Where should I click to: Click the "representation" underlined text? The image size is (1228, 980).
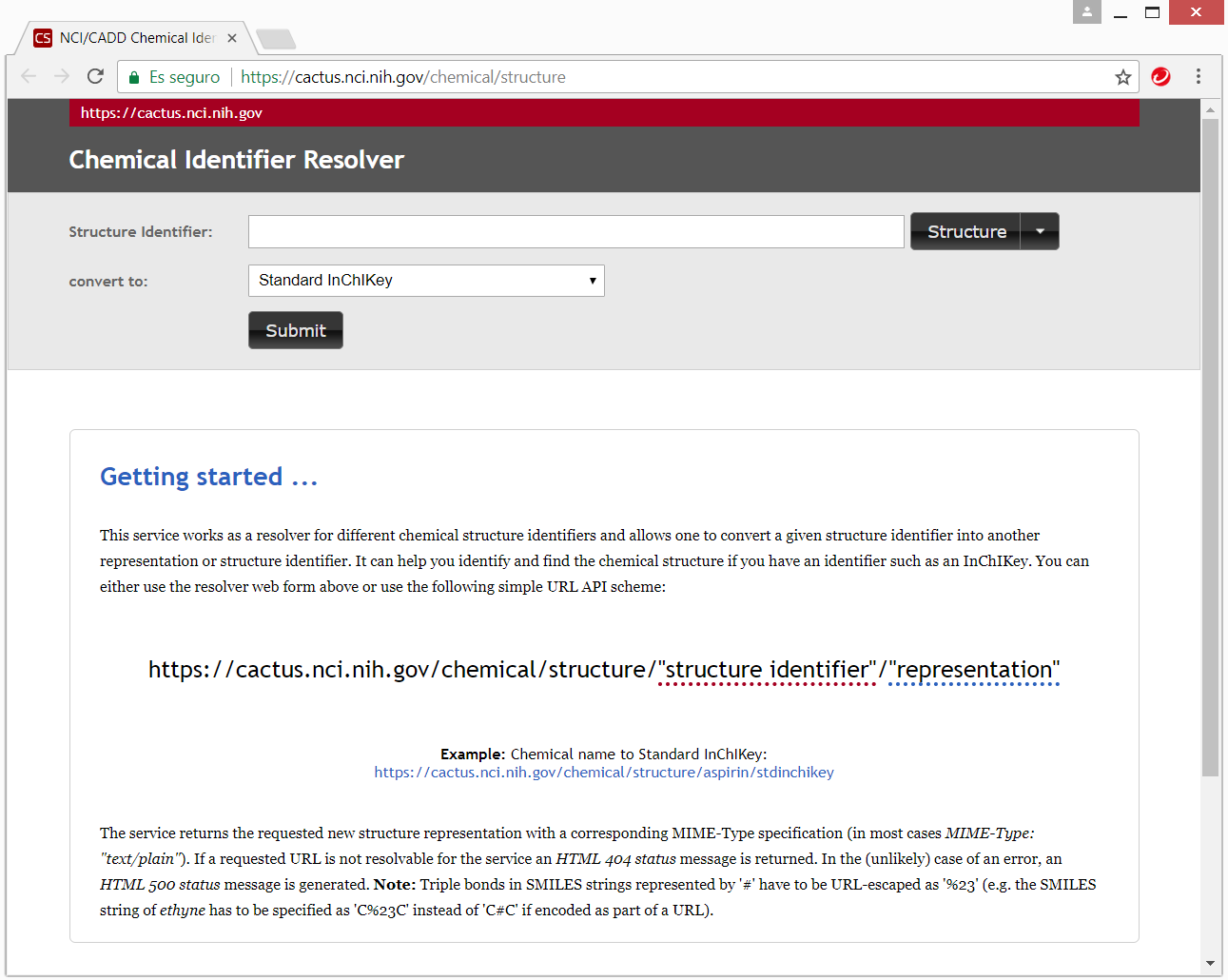[974, 670]
